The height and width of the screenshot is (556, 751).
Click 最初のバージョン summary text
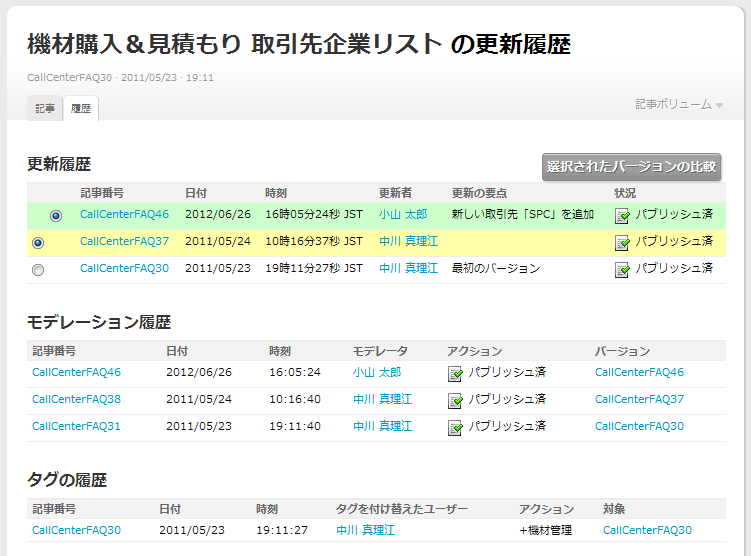coord(496,268)
